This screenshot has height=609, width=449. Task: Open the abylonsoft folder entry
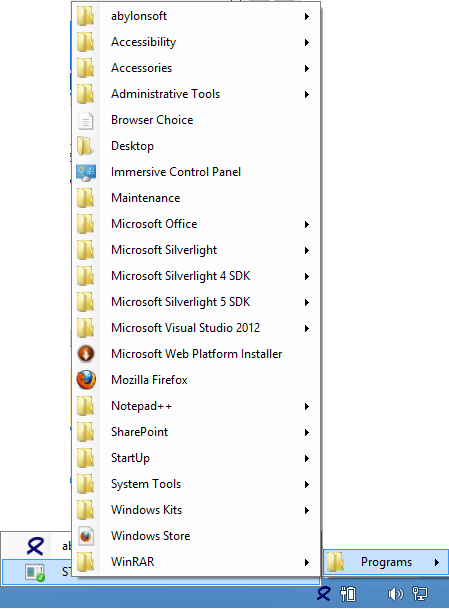(x=196, y=16)
